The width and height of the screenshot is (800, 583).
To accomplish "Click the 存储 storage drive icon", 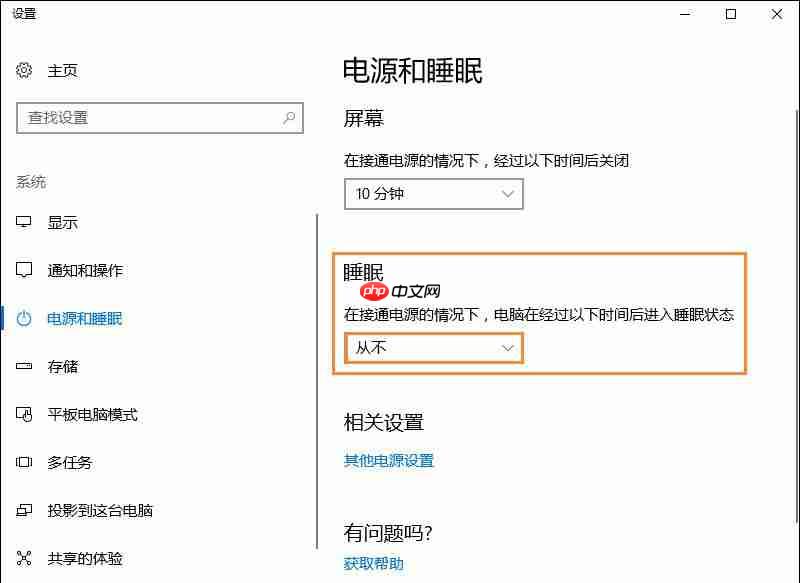I will pos(22,367).
